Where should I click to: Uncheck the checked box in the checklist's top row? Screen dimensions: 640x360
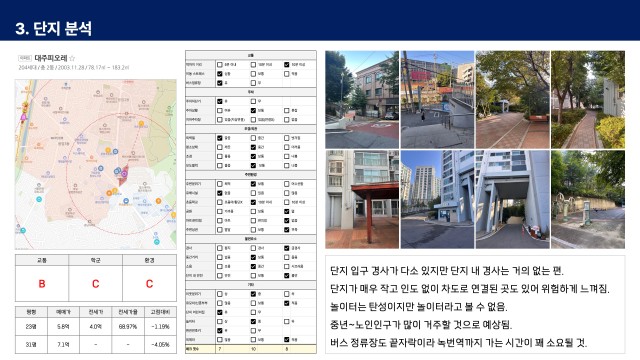pos(287,64)
